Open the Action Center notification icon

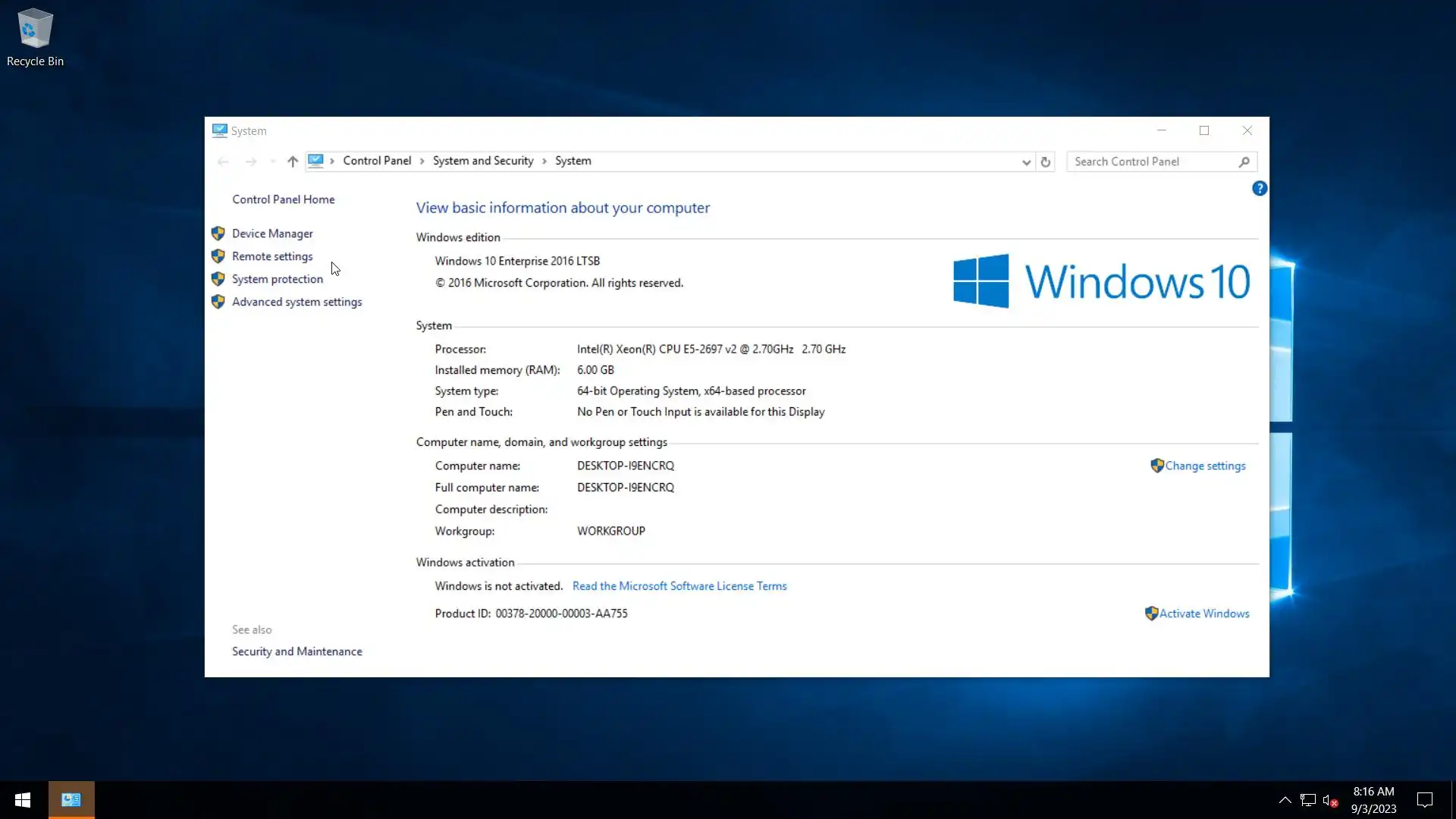pyautogui.click(x=1425, y=800)
